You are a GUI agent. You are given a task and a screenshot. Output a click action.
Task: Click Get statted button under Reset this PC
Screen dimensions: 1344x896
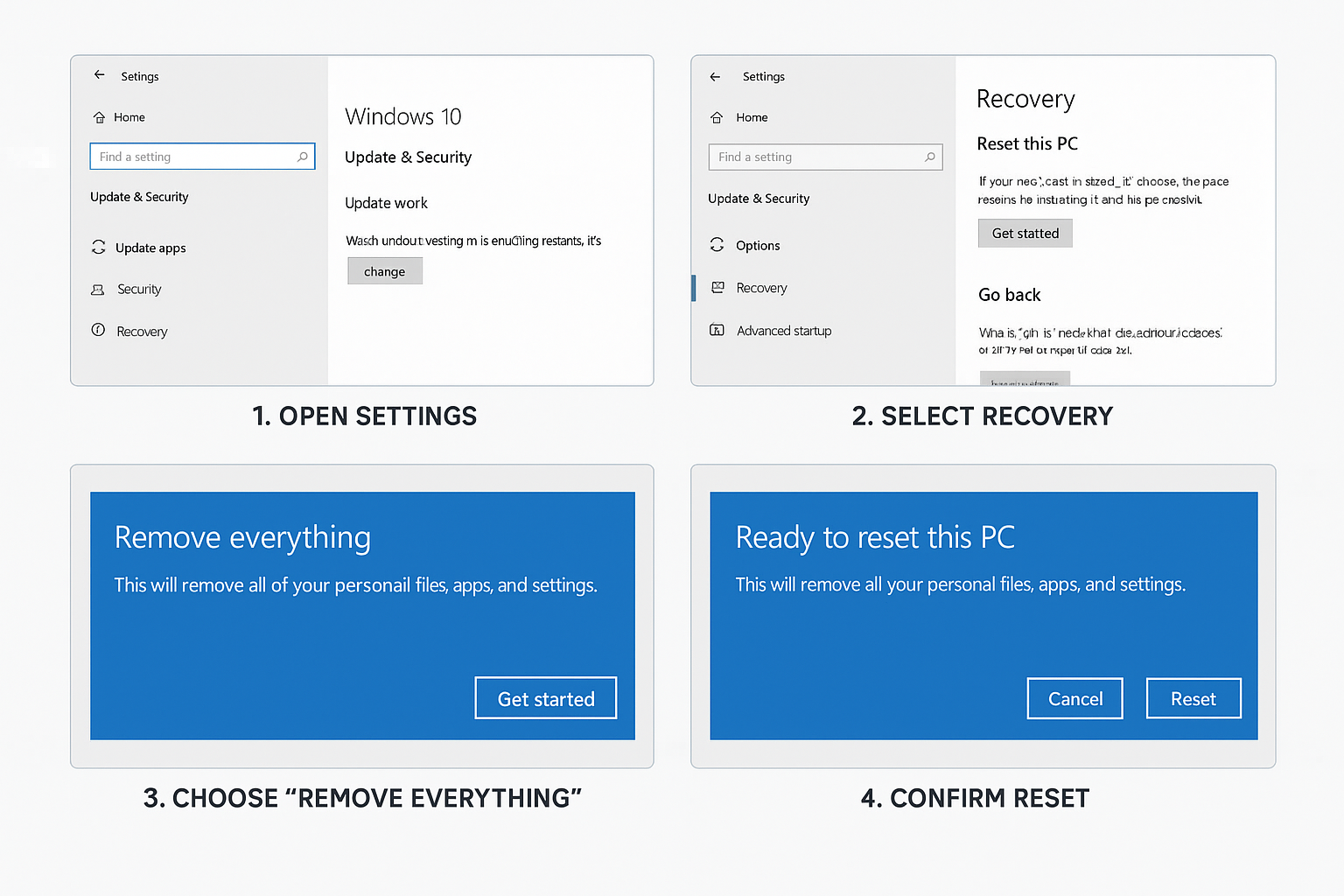tap(1025, 234)
